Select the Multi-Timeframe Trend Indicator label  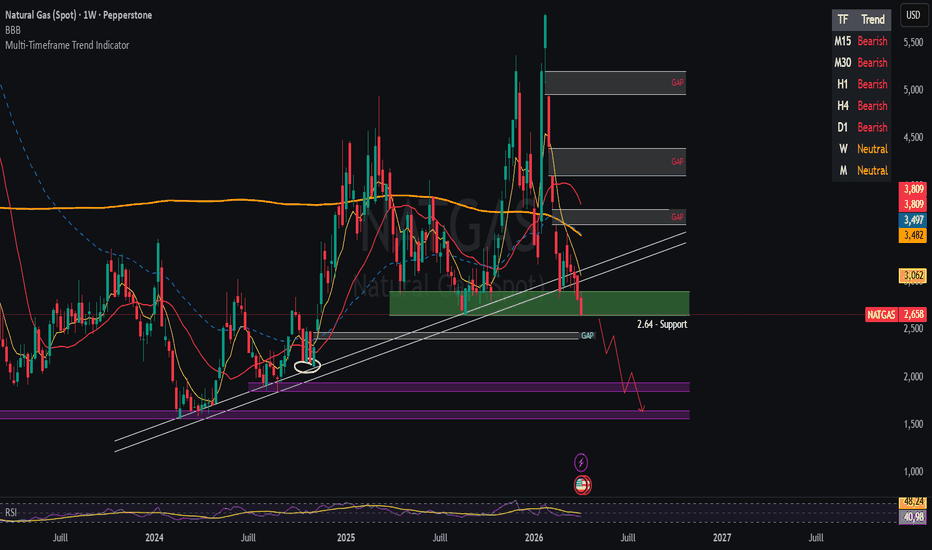(x=67, y=45)
